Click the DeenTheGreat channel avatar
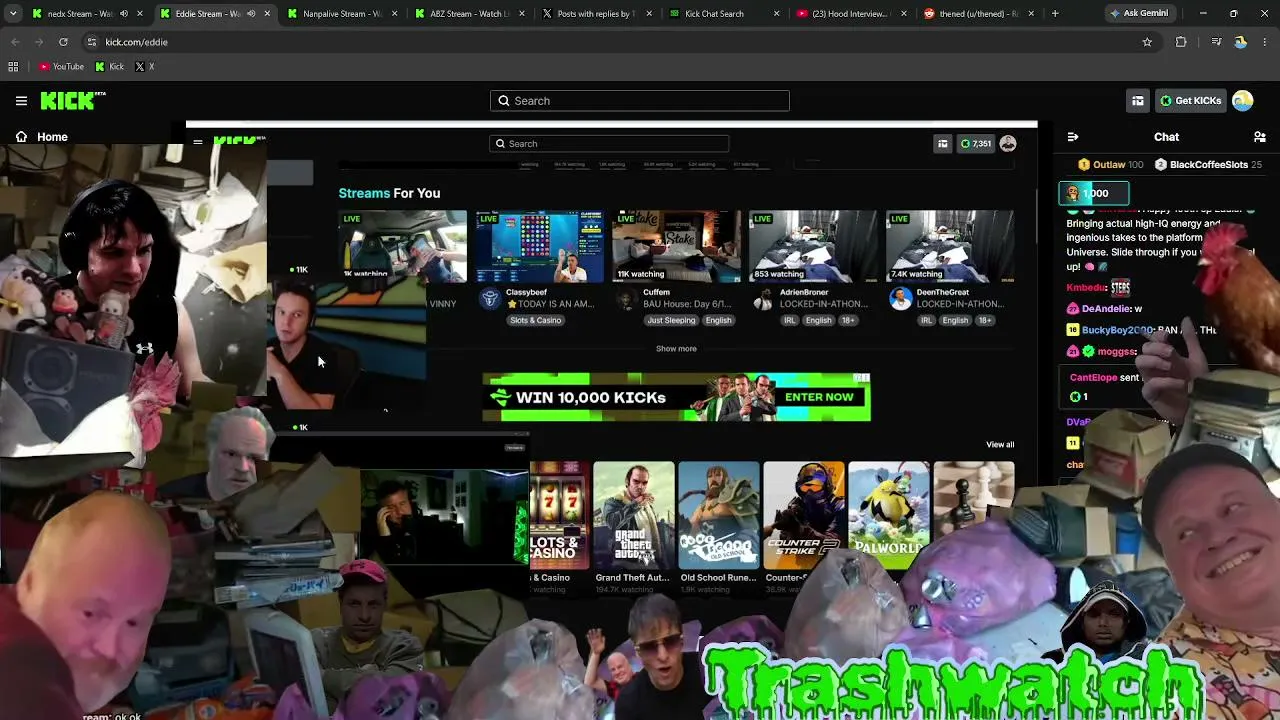Screen dimensions: 1280x720 point(900,299)
